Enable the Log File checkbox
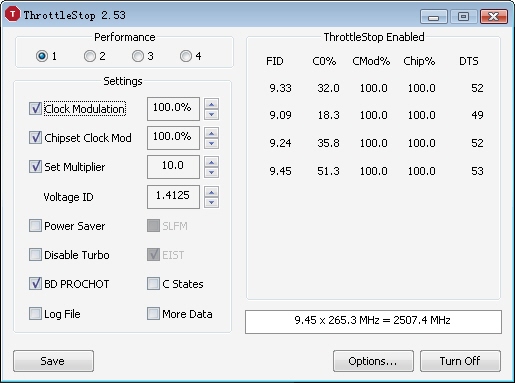Image resolution: width=515 pixels, height=383 pixels. click(35, 314)
